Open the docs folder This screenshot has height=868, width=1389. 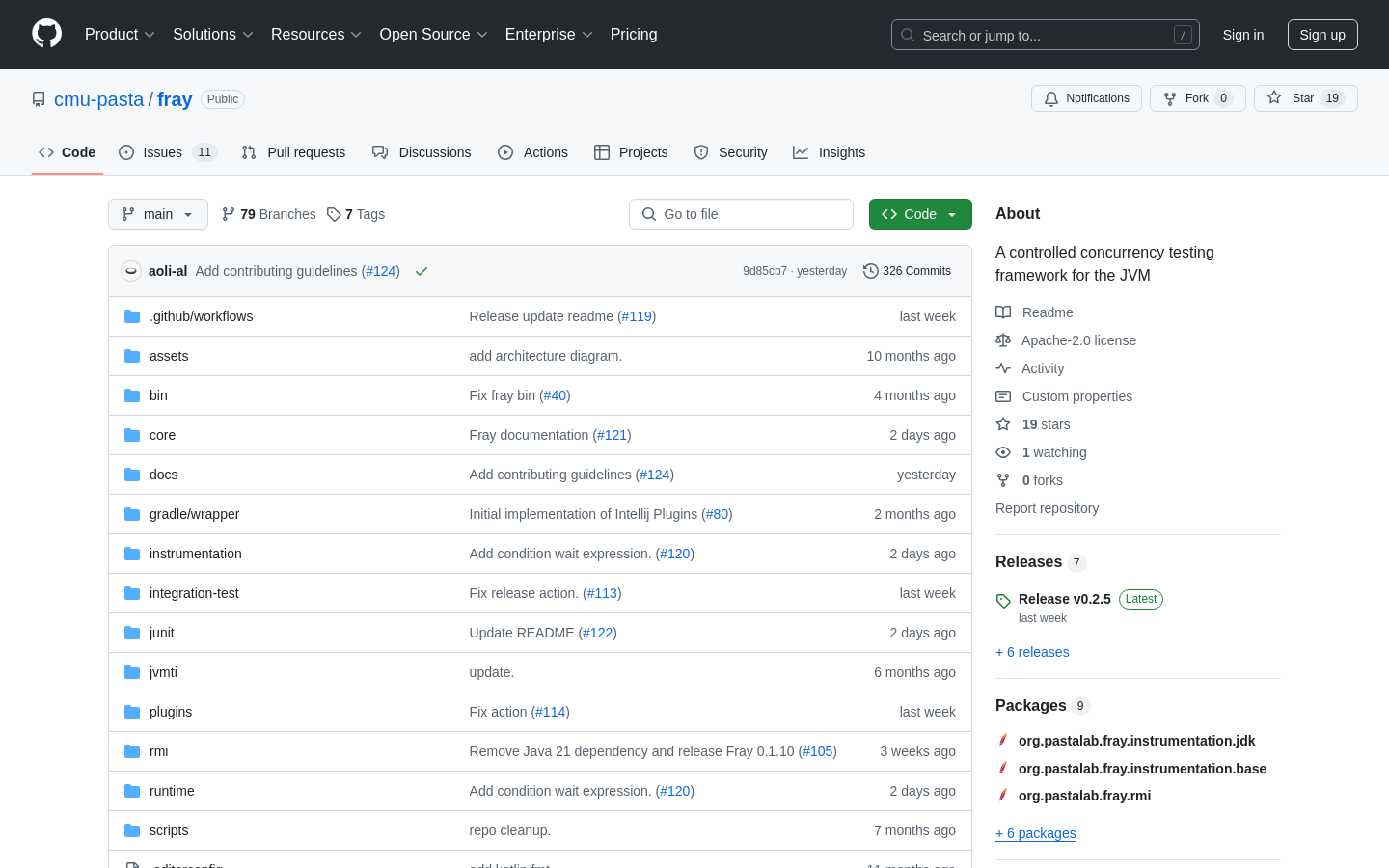coord(163,475)
